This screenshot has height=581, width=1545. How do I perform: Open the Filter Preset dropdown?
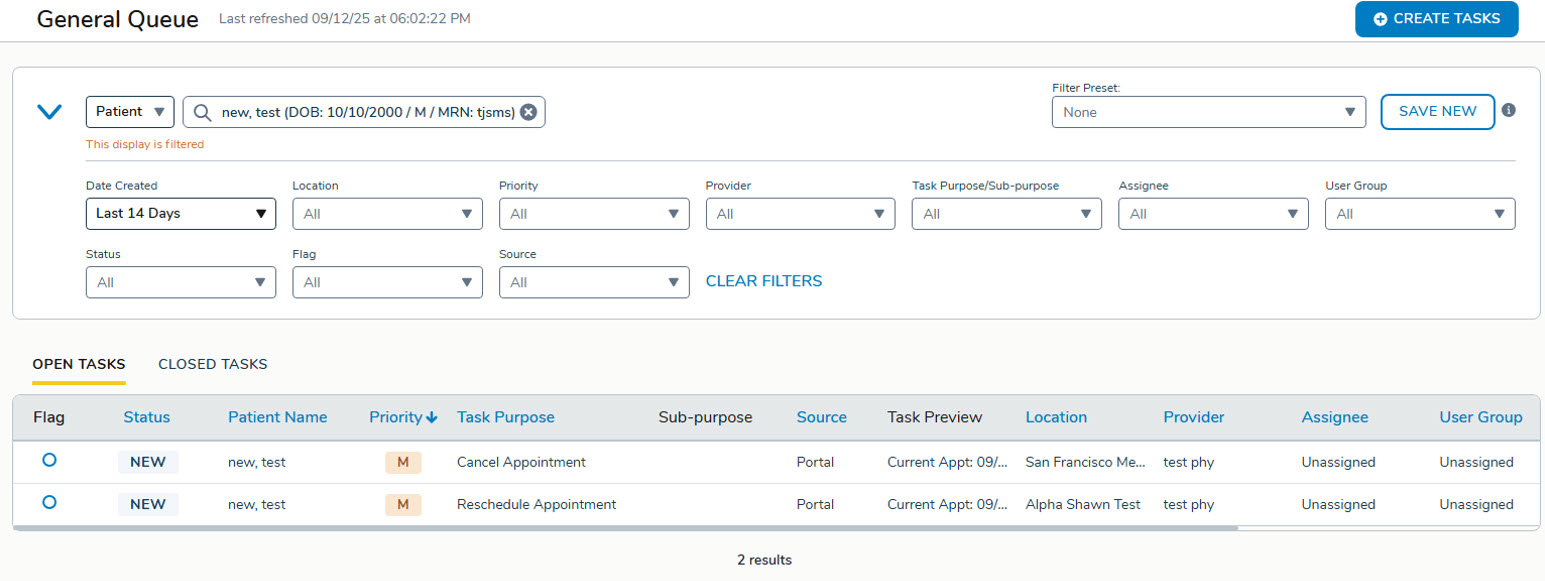coord(1208,112)
